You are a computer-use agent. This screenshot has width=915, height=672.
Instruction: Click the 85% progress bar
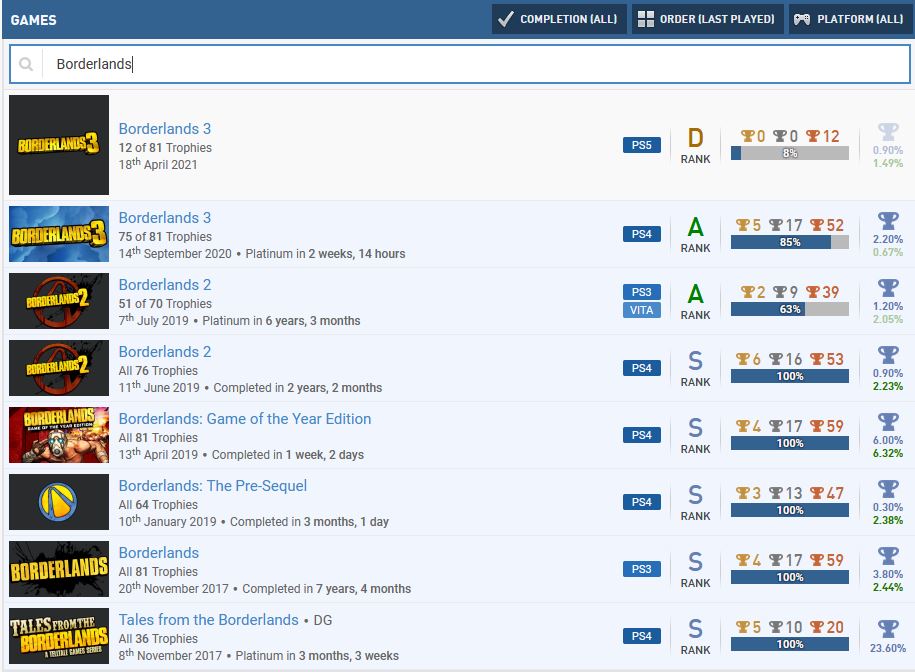[790, 242]
